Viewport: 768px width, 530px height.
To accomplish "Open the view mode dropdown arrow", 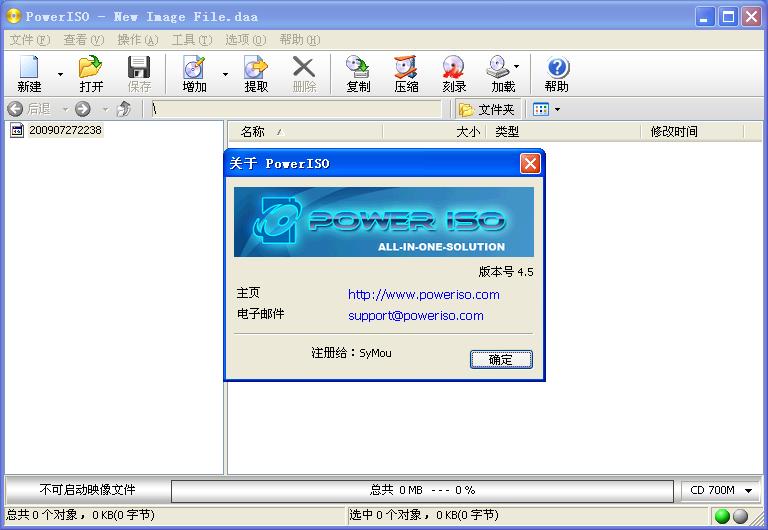I will (x=557, y=109).
